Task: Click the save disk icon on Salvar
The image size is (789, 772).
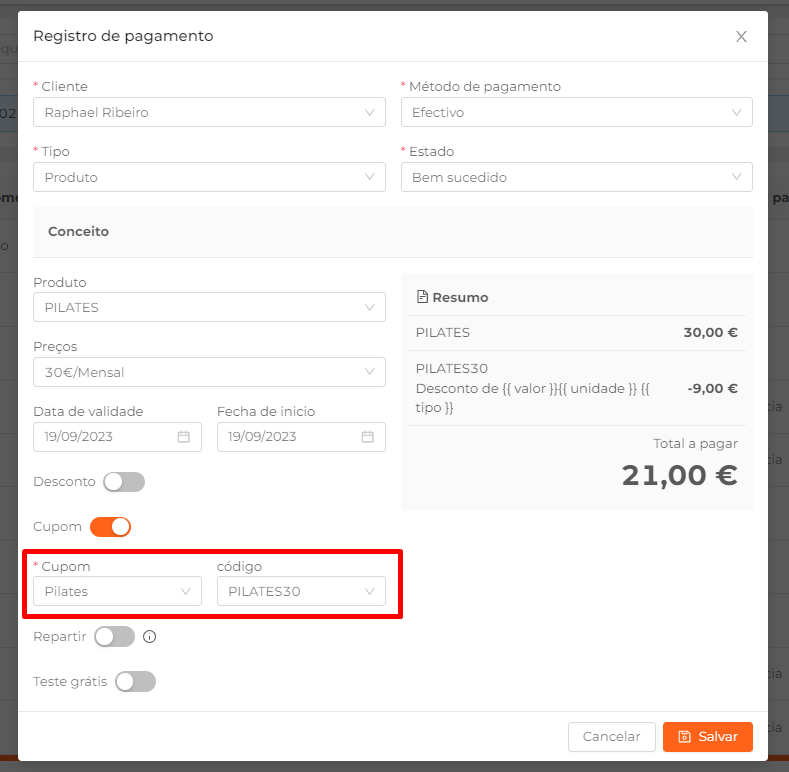Action: click(x=685, y=737)
